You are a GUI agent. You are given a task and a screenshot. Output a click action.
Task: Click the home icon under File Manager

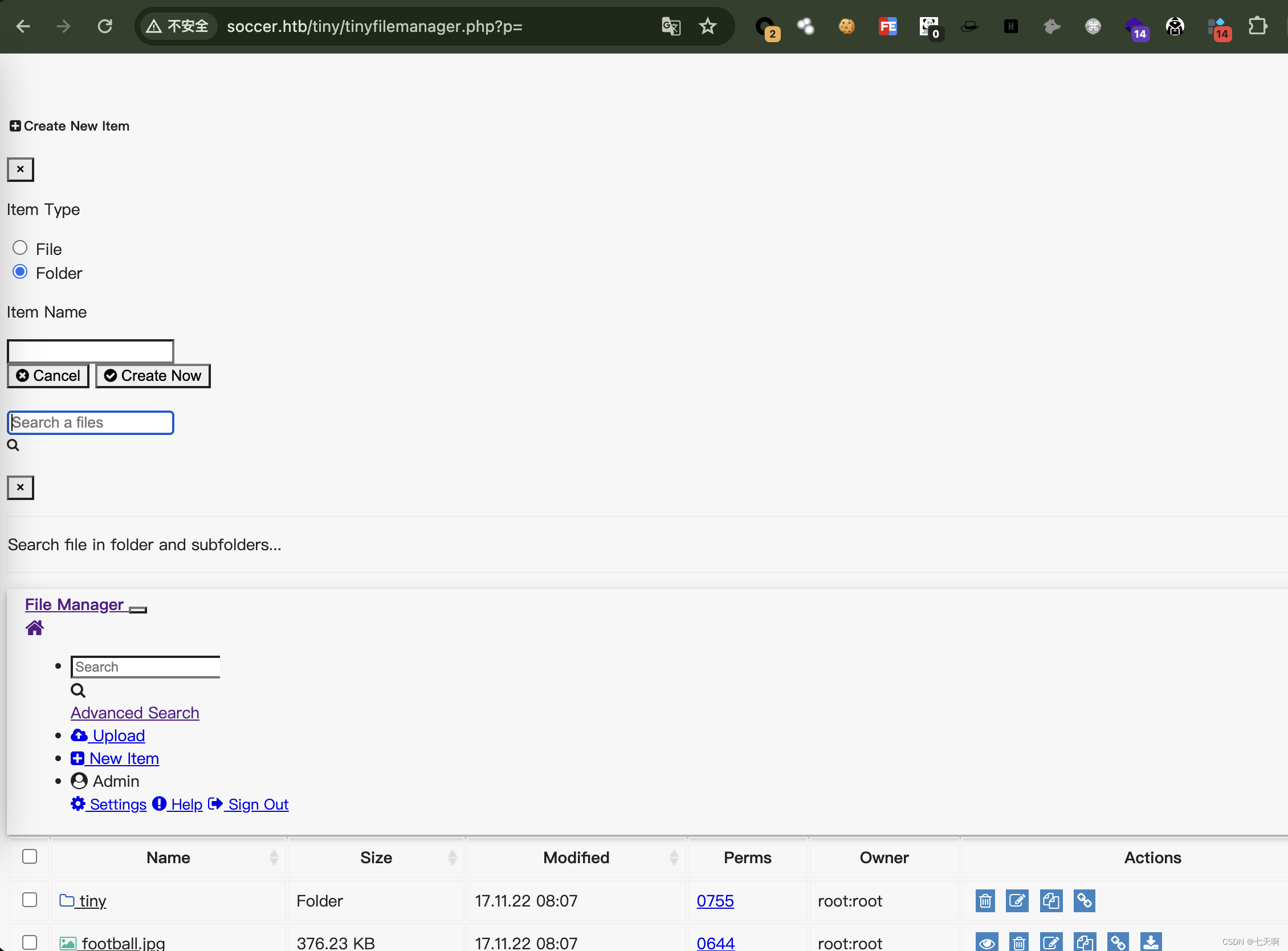click(35, 628)
